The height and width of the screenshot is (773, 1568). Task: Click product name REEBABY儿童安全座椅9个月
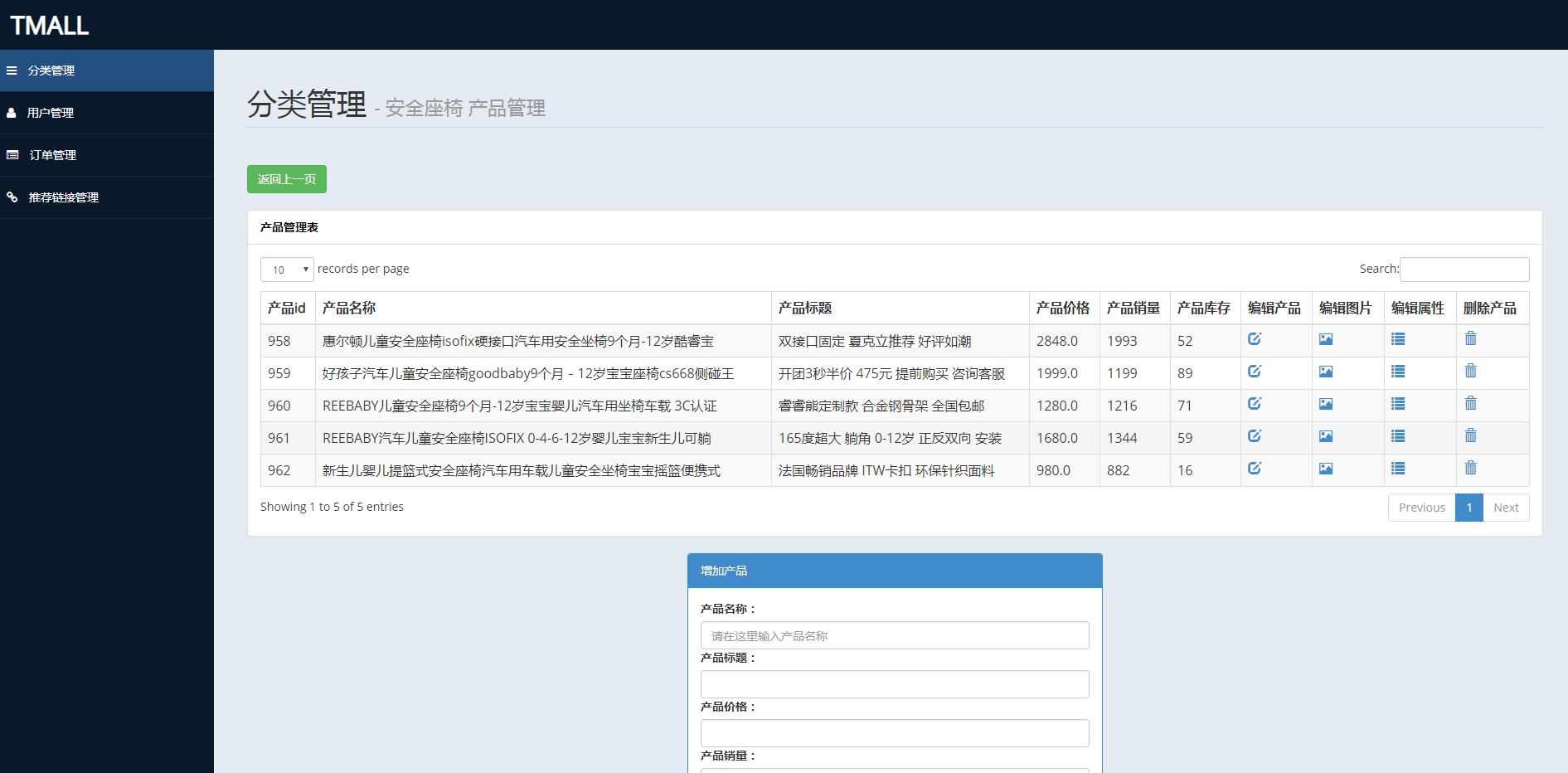tap(520, 406)
